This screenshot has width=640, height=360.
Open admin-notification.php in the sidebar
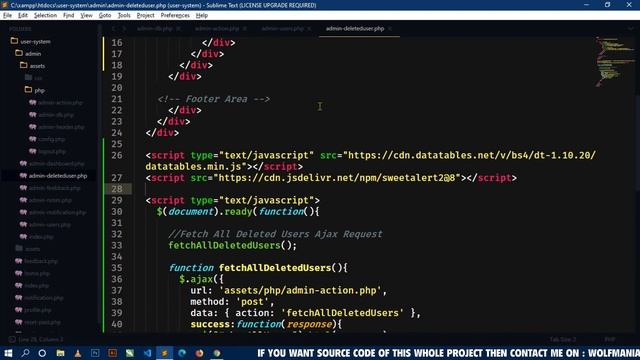coord(57,212)
